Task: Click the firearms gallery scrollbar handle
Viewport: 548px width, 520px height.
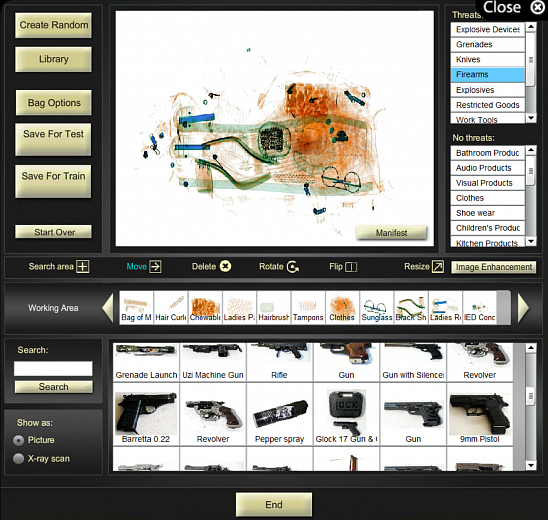Action: [x=531, y=396]
